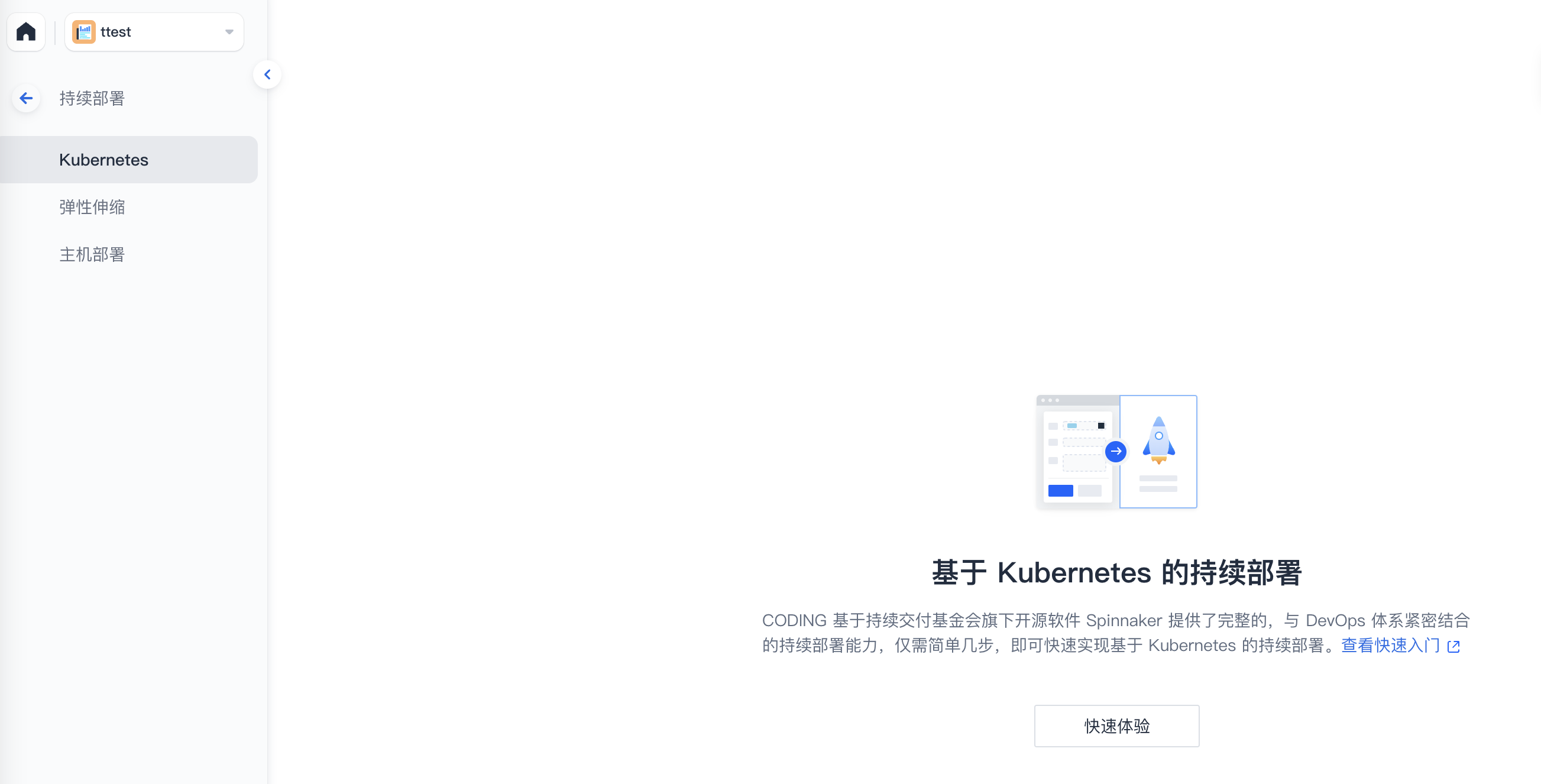
Task: Switch to 主机部署 in the sidebar
Action: coord(92,254)
